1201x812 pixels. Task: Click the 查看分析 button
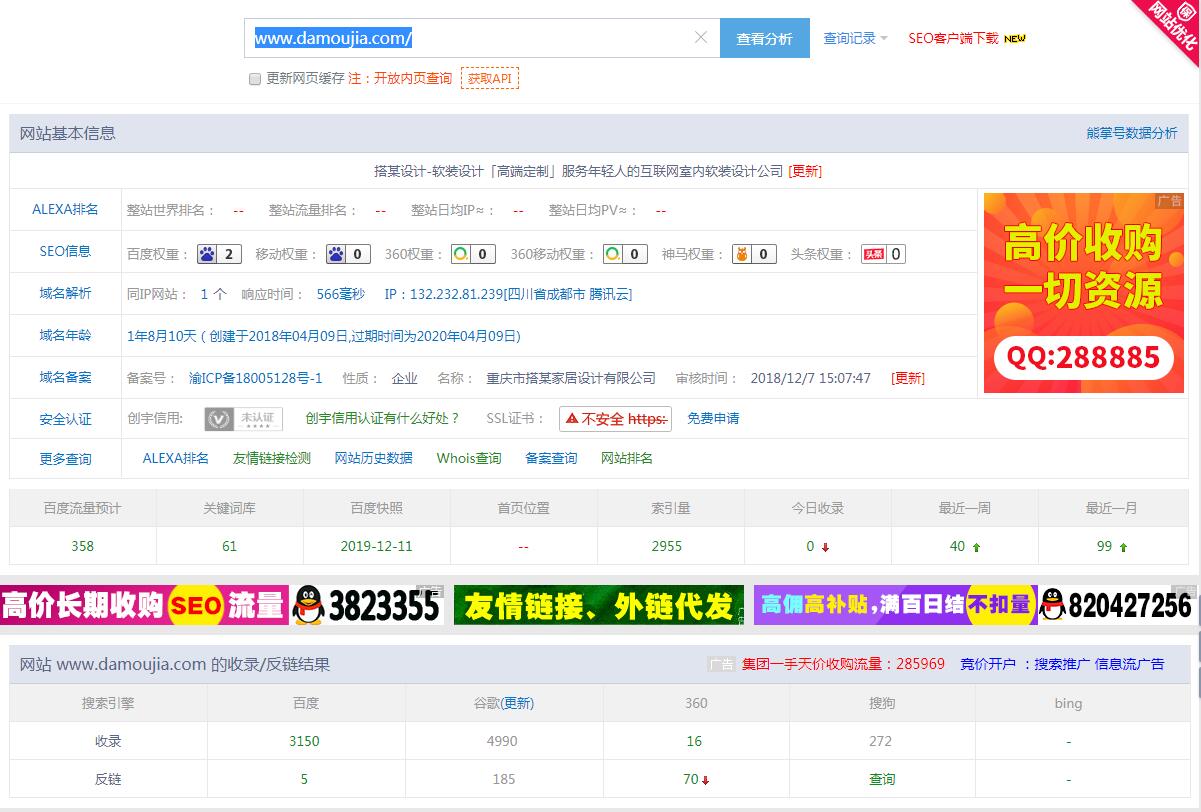click(765, 38)
